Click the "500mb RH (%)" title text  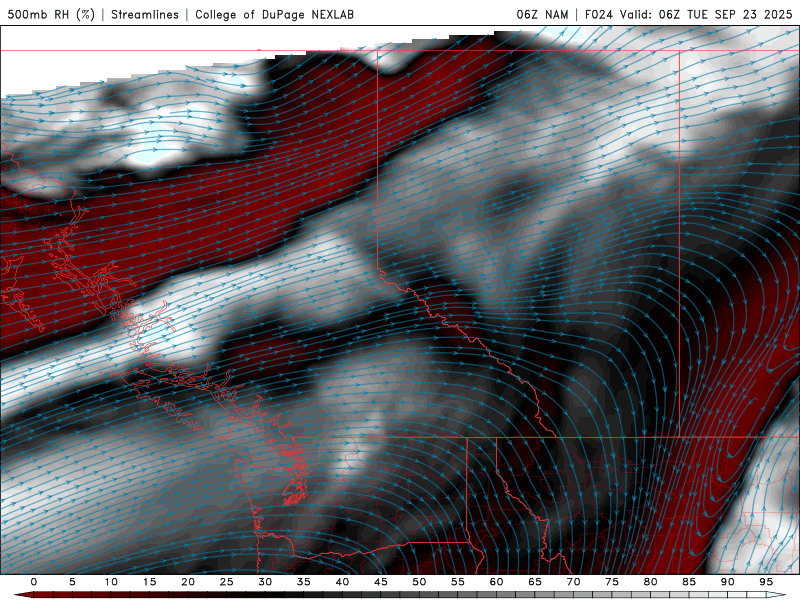pos(51,15)
